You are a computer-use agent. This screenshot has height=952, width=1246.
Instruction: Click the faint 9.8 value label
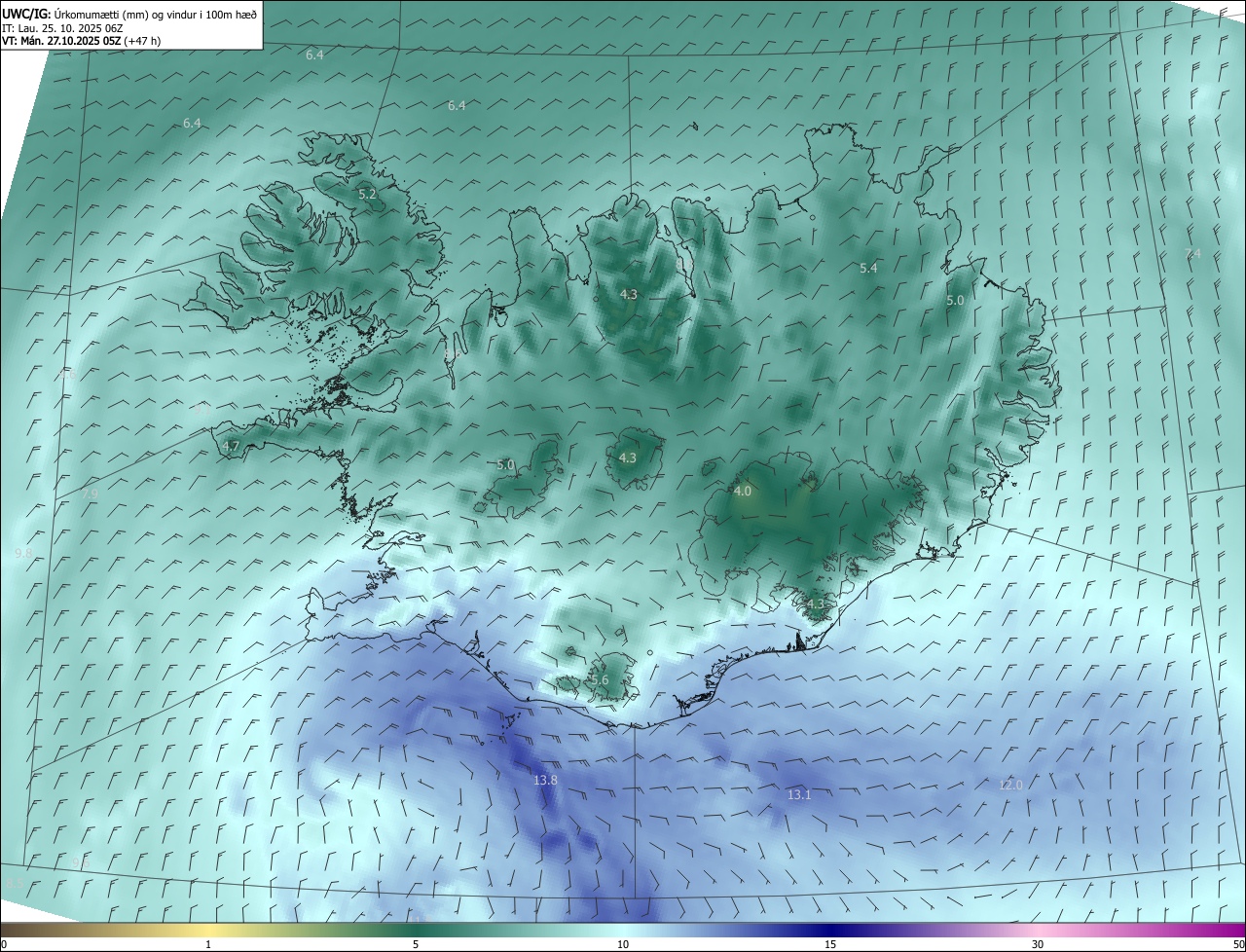point(24,554)
